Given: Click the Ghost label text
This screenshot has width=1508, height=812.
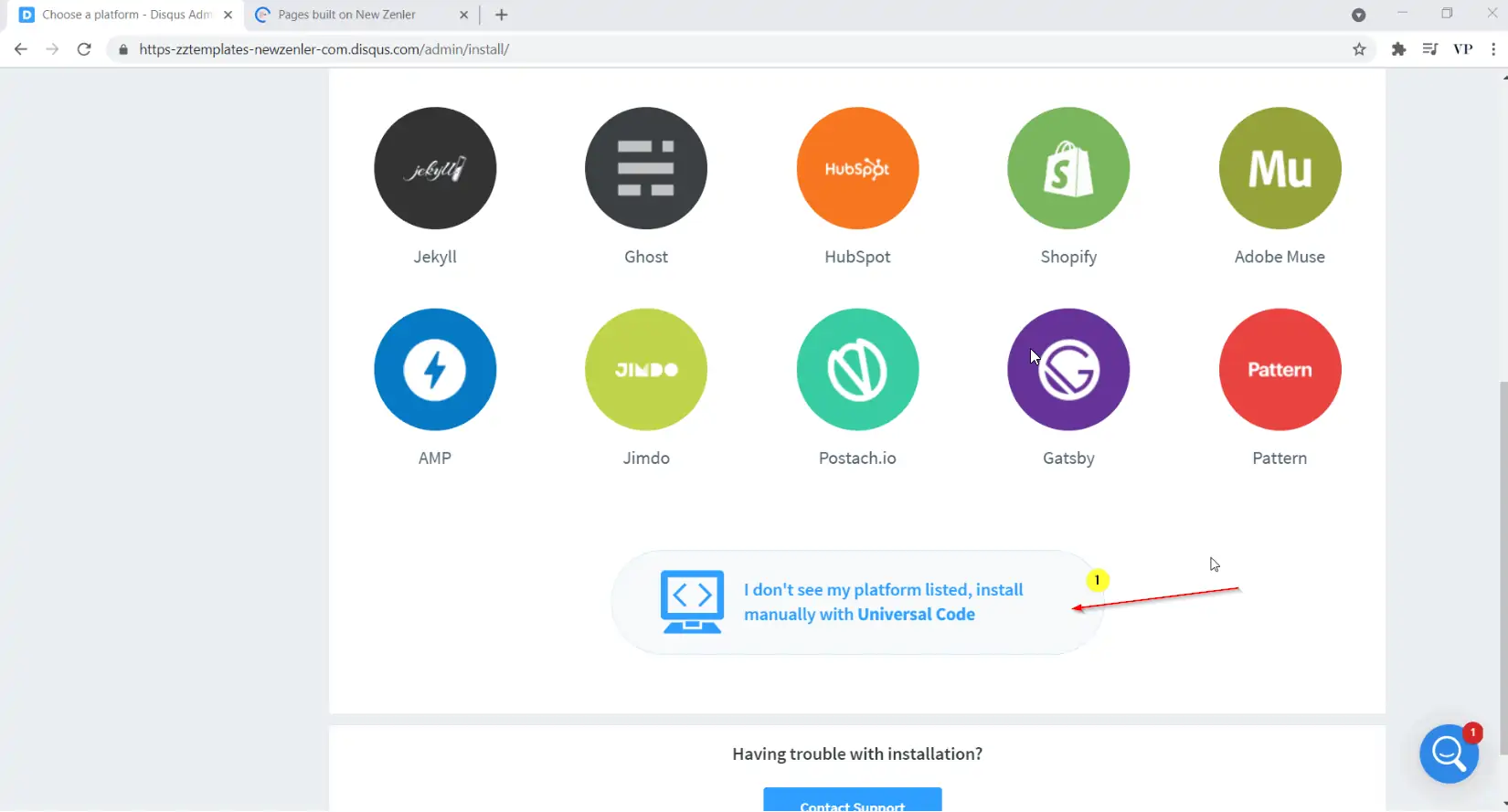Looking at the screenshot, I should 646,257.
